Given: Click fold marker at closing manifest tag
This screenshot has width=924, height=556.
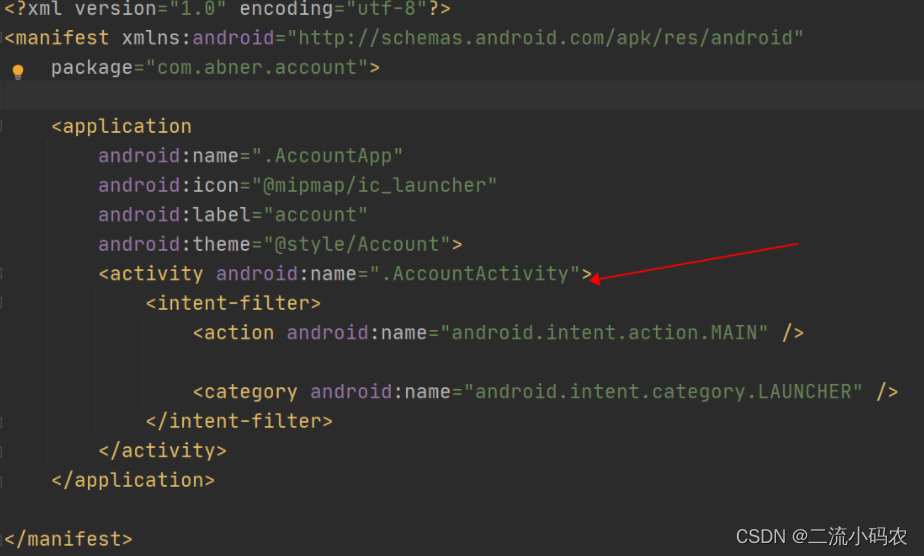Looking at the screenshot, I should click(2, 538).
